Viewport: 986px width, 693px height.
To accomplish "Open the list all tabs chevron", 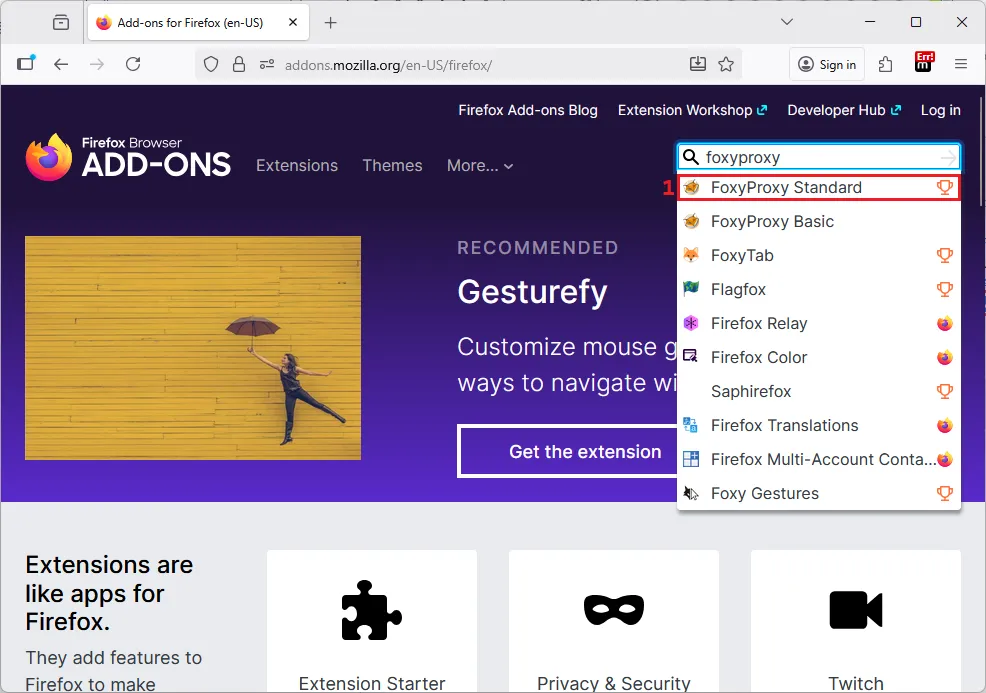I will tap(787, 22).
